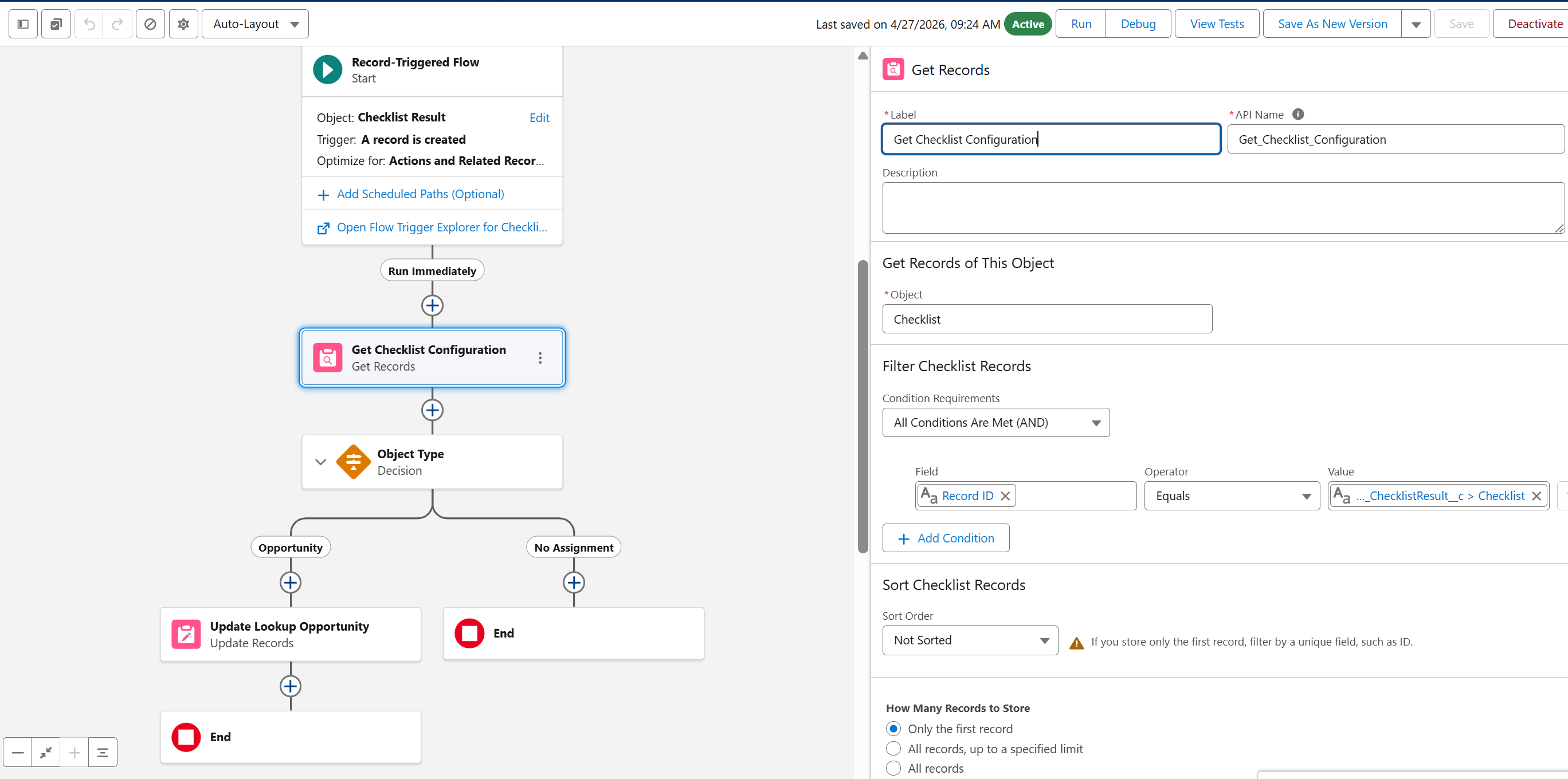1568x779 pixels.
Task: Toggle the left toolbox panel icon
Action: (x=23, y=24)
